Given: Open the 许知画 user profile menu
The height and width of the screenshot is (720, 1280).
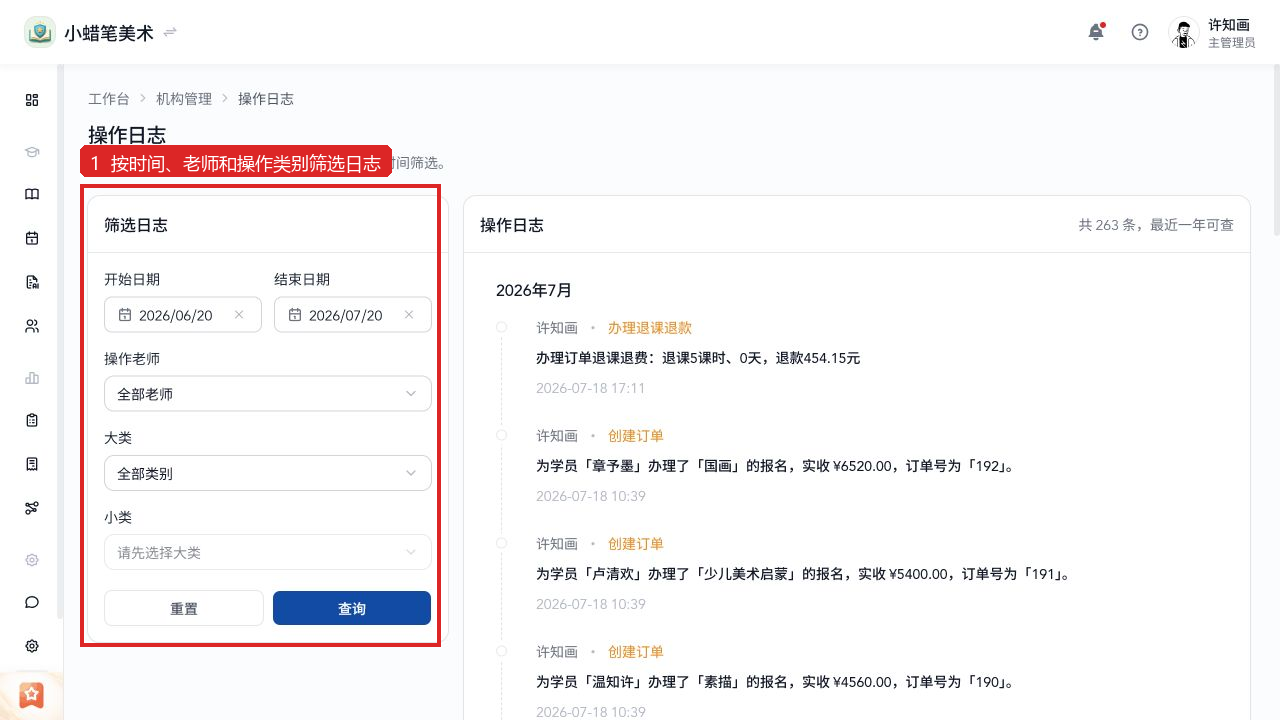Looking at the screenshot, I should tap(1212, 33).
